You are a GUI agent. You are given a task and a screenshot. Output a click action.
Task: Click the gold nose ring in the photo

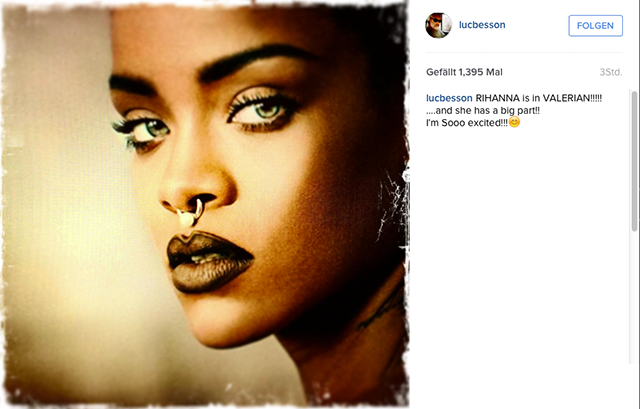coord(189,213)
